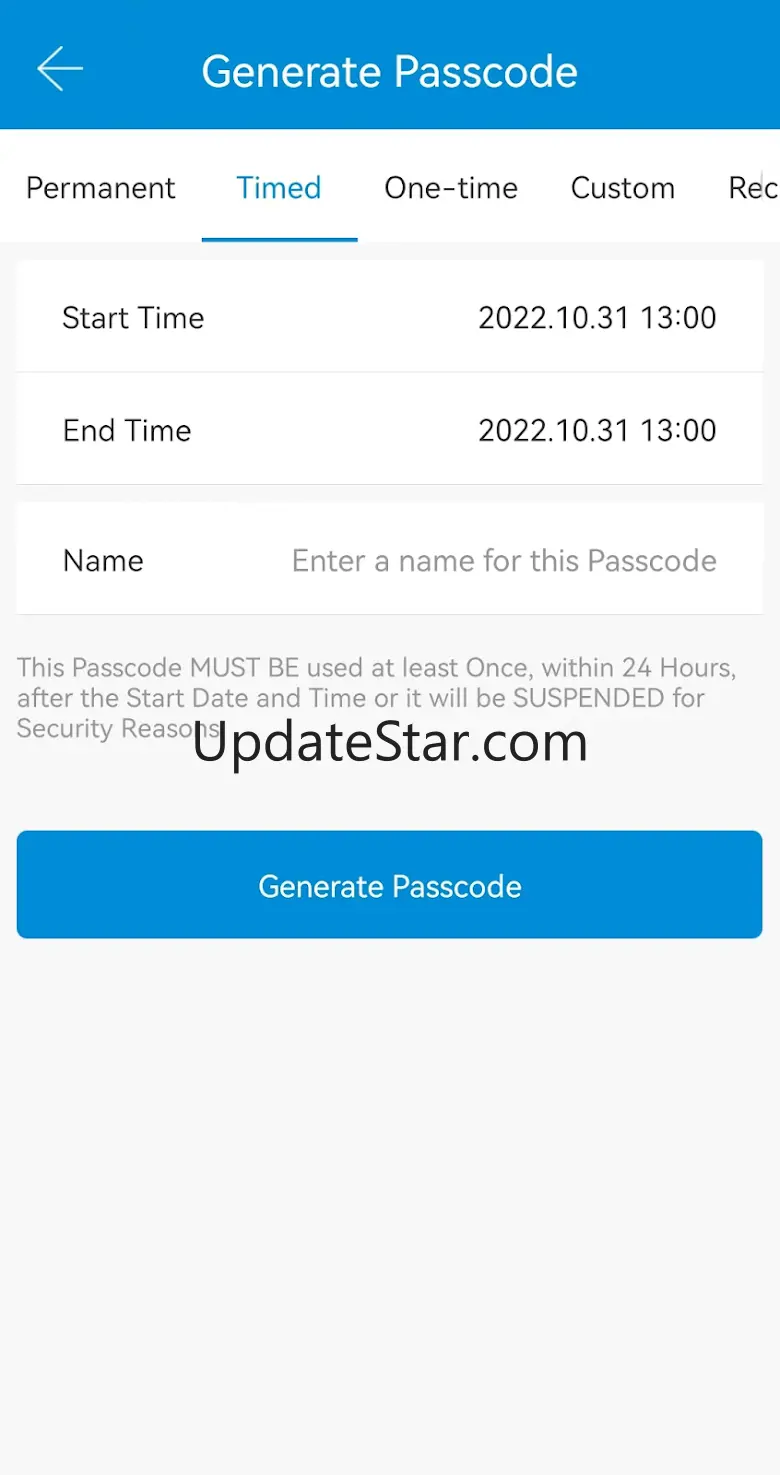This screenshot has width=780, height=1475.
Task: Click the 24 Hours security notice text
Action: (377, 697)
